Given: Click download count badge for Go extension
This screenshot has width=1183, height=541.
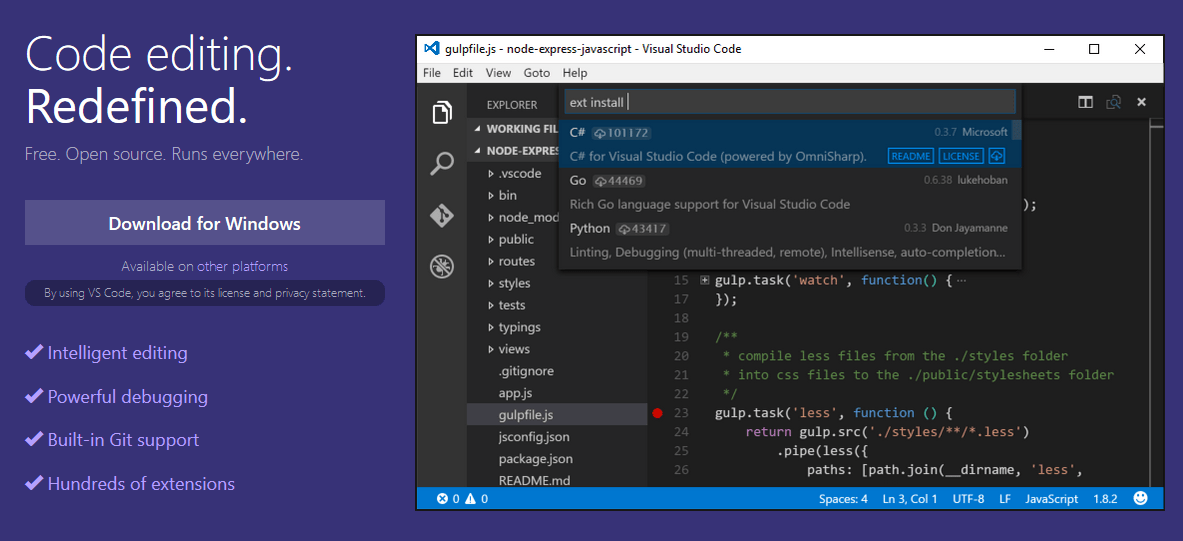Looking at the screenshot, I should 618,181.
